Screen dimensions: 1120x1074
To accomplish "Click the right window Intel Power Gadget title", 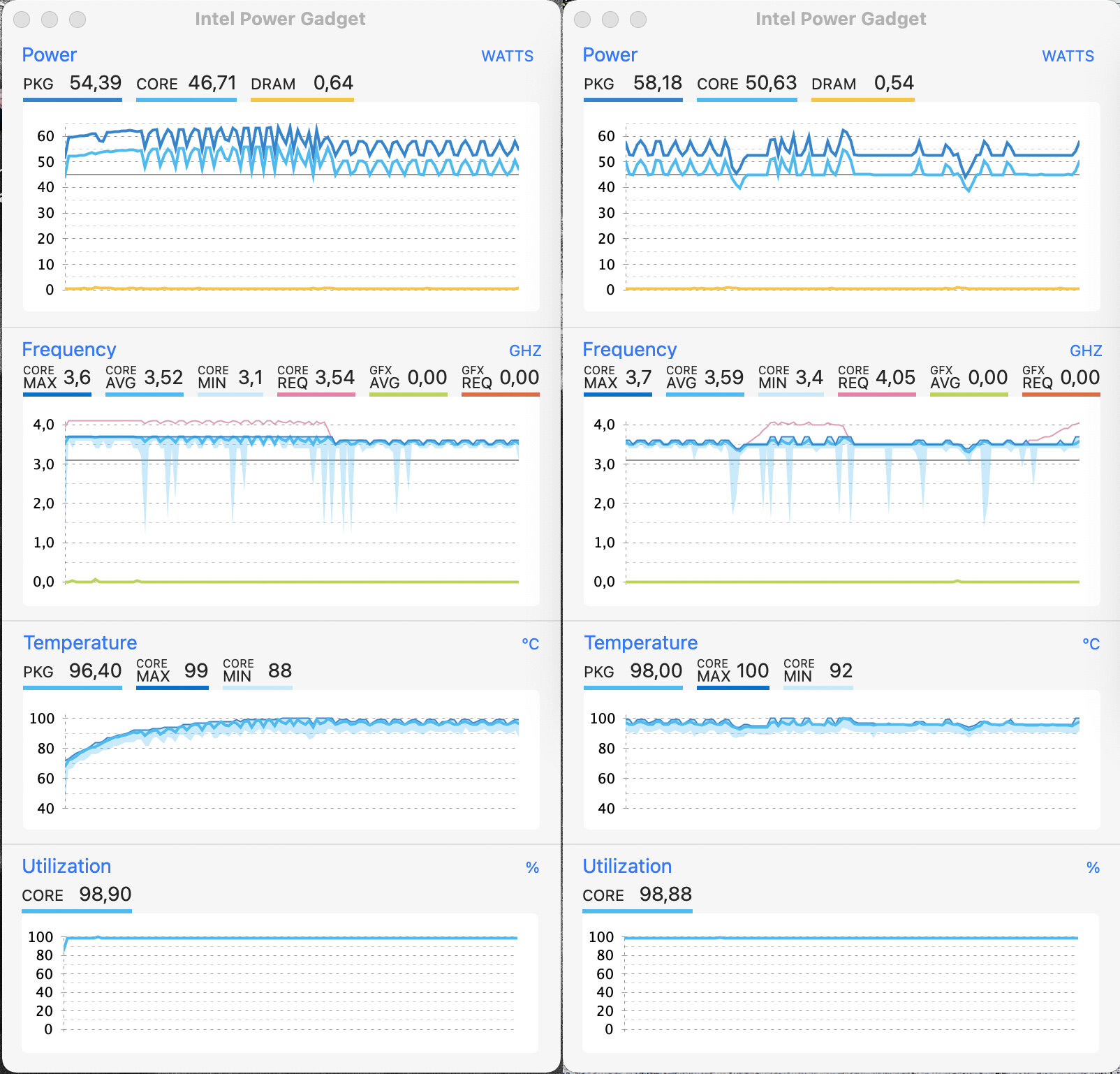I will tap(841, 19).
